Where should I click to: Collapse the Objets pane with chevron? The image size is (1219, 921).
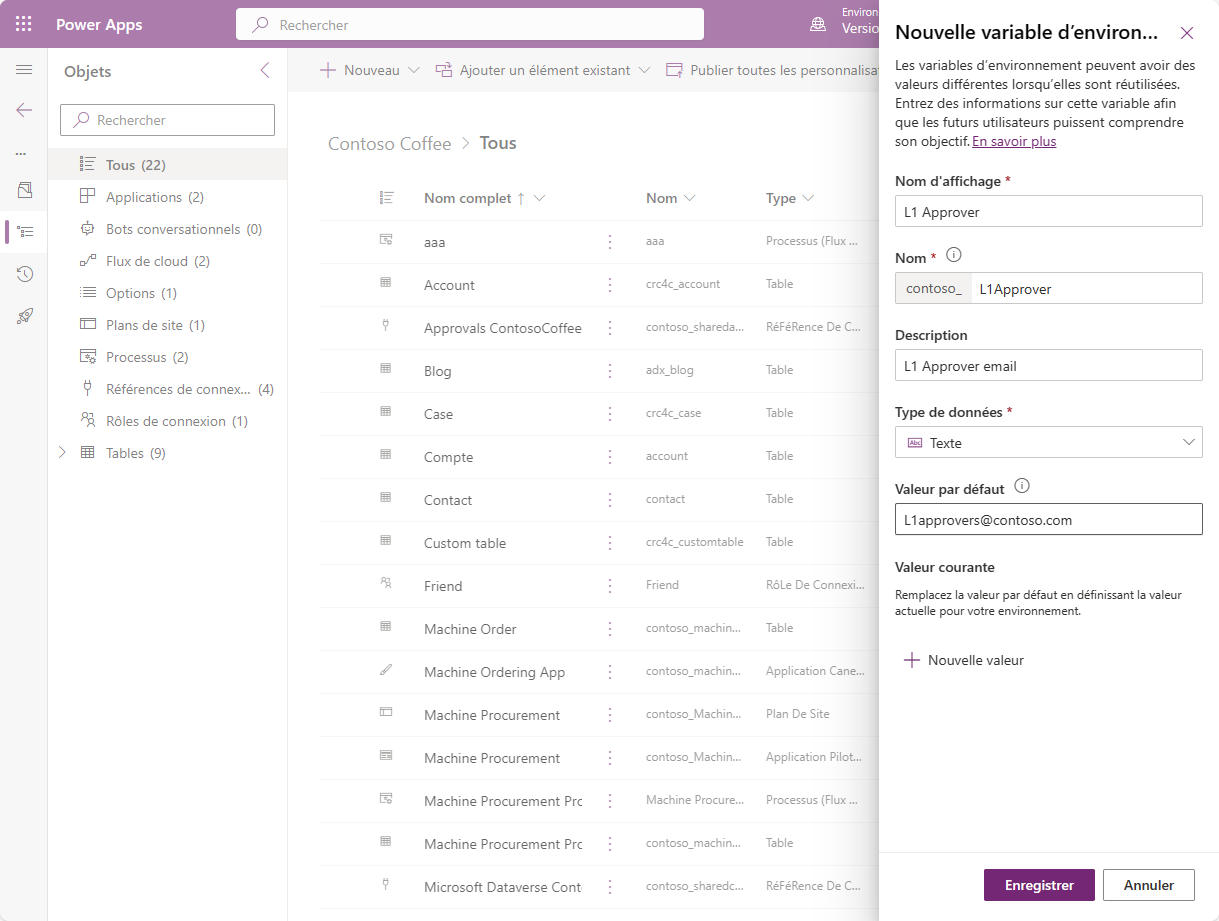(x=265, y=70)
